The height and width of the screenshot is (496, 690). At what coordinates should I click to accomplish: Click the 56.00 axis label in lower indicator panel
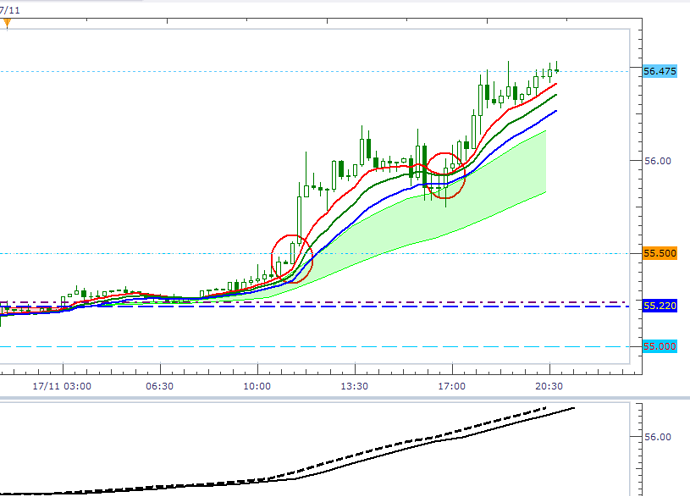pyautogui.click(x=658, y=437)
